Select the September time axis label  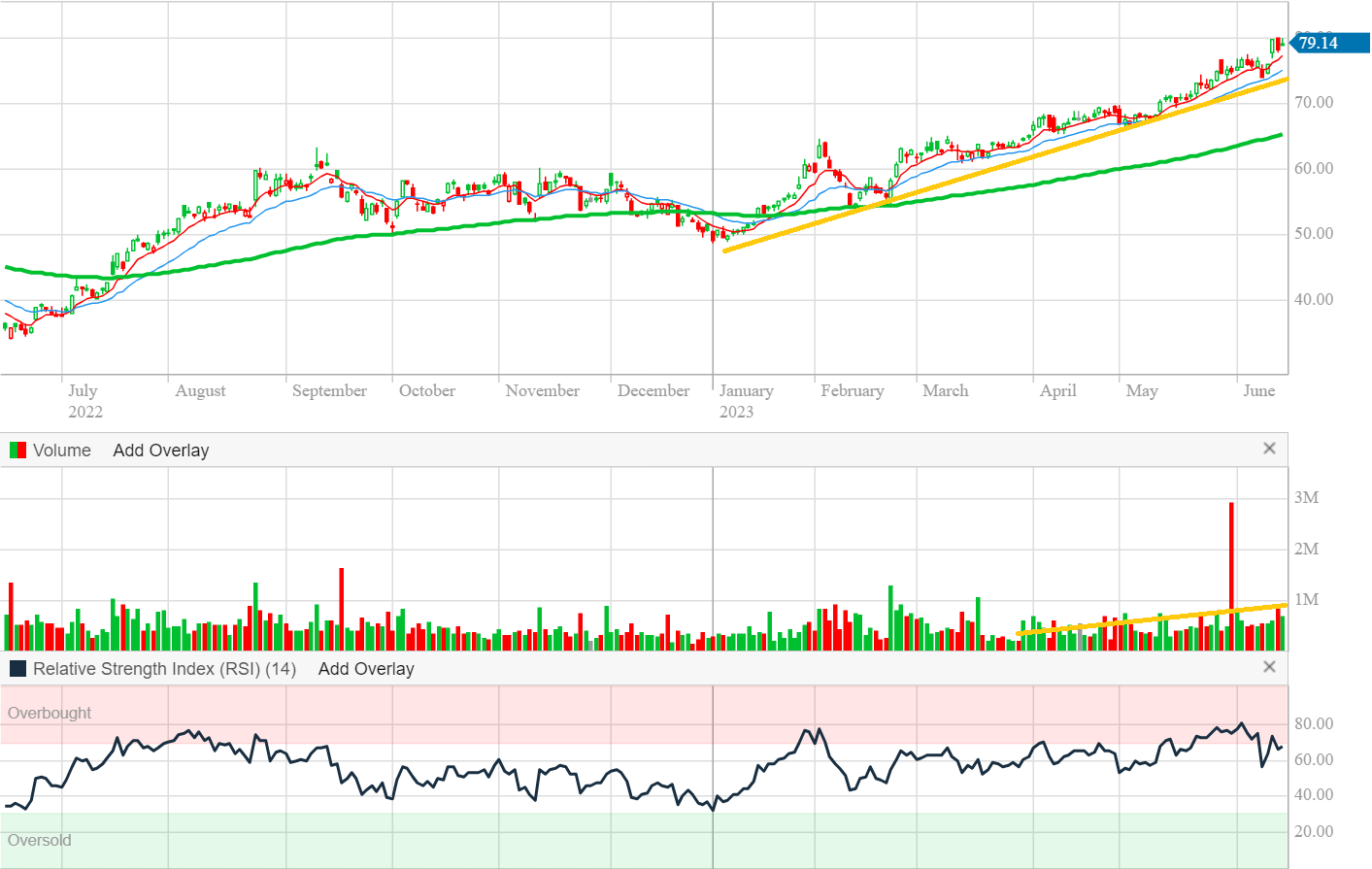329,390
